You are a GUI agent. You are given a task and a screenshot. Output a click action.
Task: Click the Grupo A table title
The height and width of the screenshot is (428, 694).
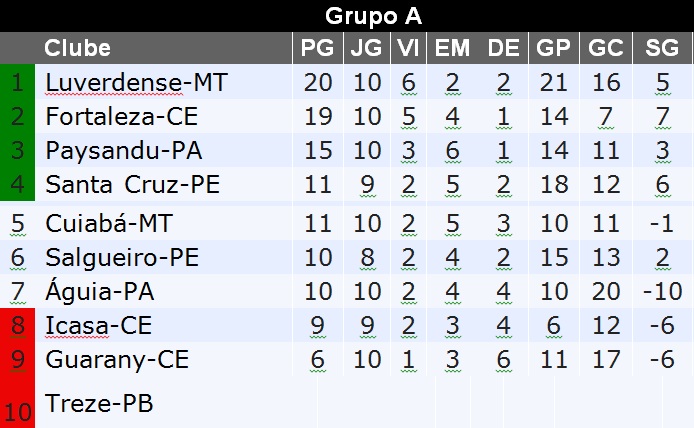pos(373,16)
